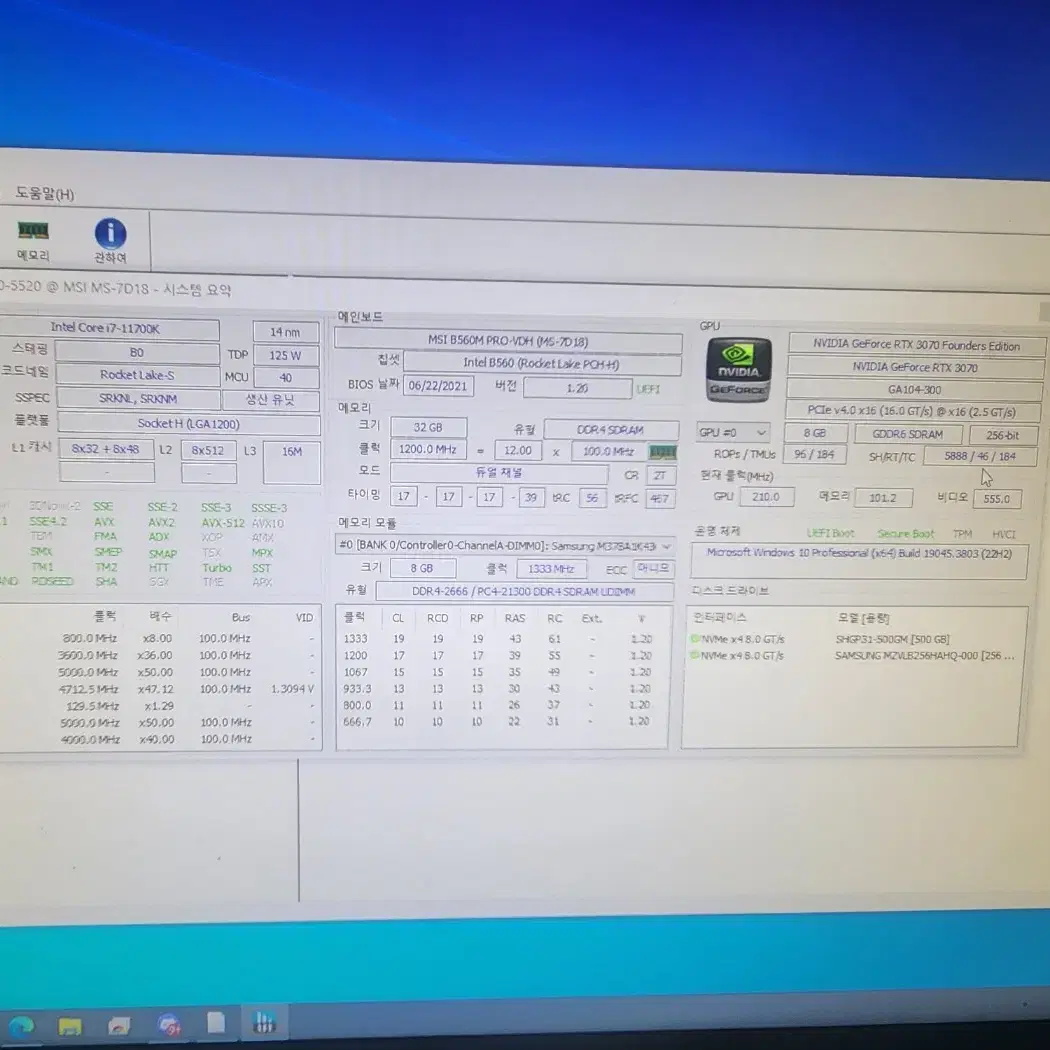Click the DDR4-2666 / PC4-21300 module type
The width and height of the screenshot is (1050, 1050).
[524, 591]
